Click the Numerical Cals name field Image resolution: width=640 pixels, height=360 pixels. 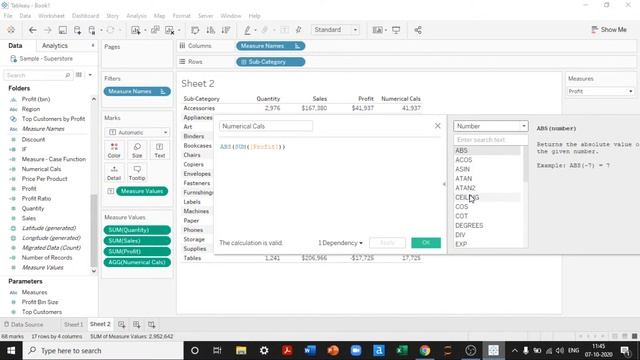point(266,127)
